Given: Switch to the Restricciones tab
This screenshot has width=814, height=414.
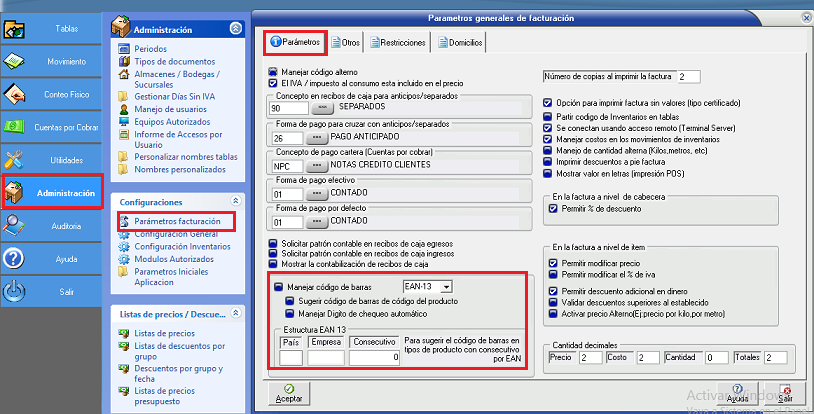Looking at the screenshot, I should (x=398, y=43).
